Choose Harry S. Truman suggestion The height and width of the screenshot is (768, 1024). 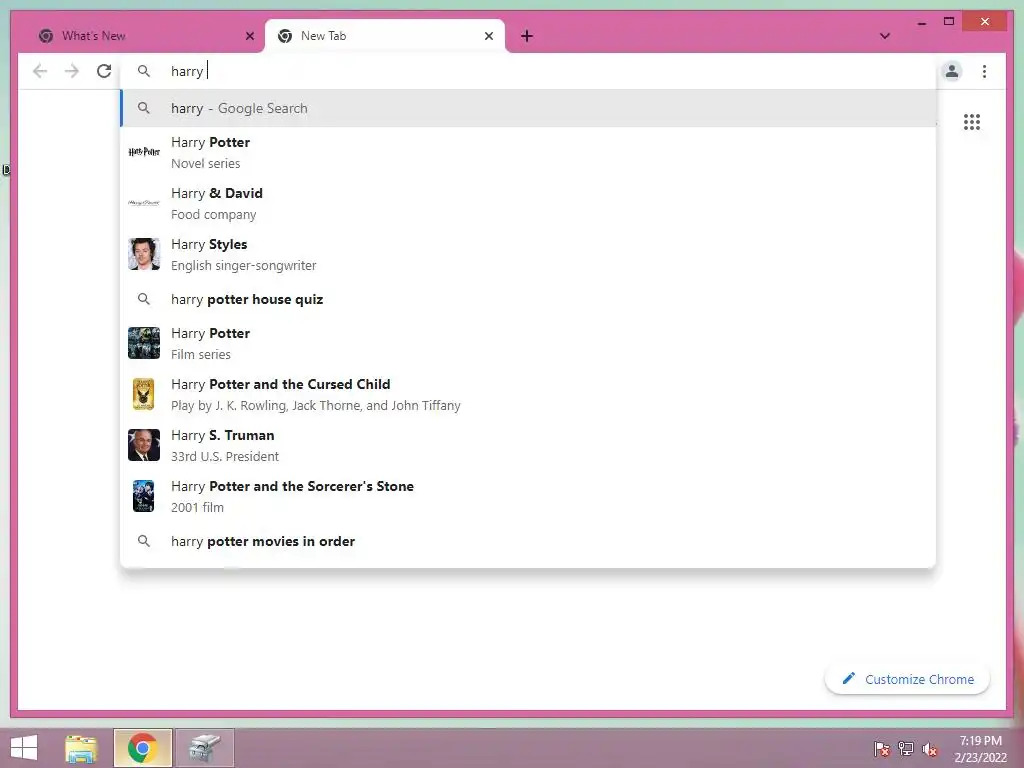click(528, 445)
